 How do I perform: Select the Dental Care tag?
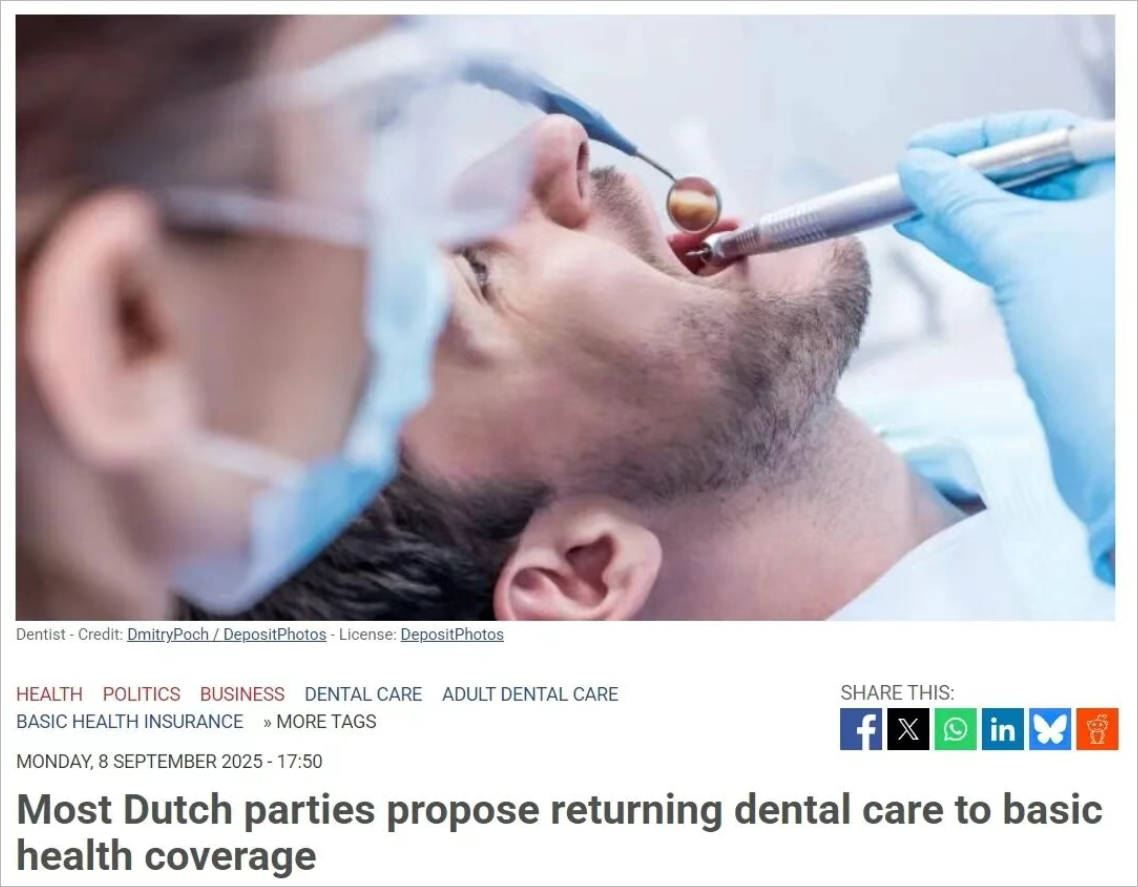363,694
